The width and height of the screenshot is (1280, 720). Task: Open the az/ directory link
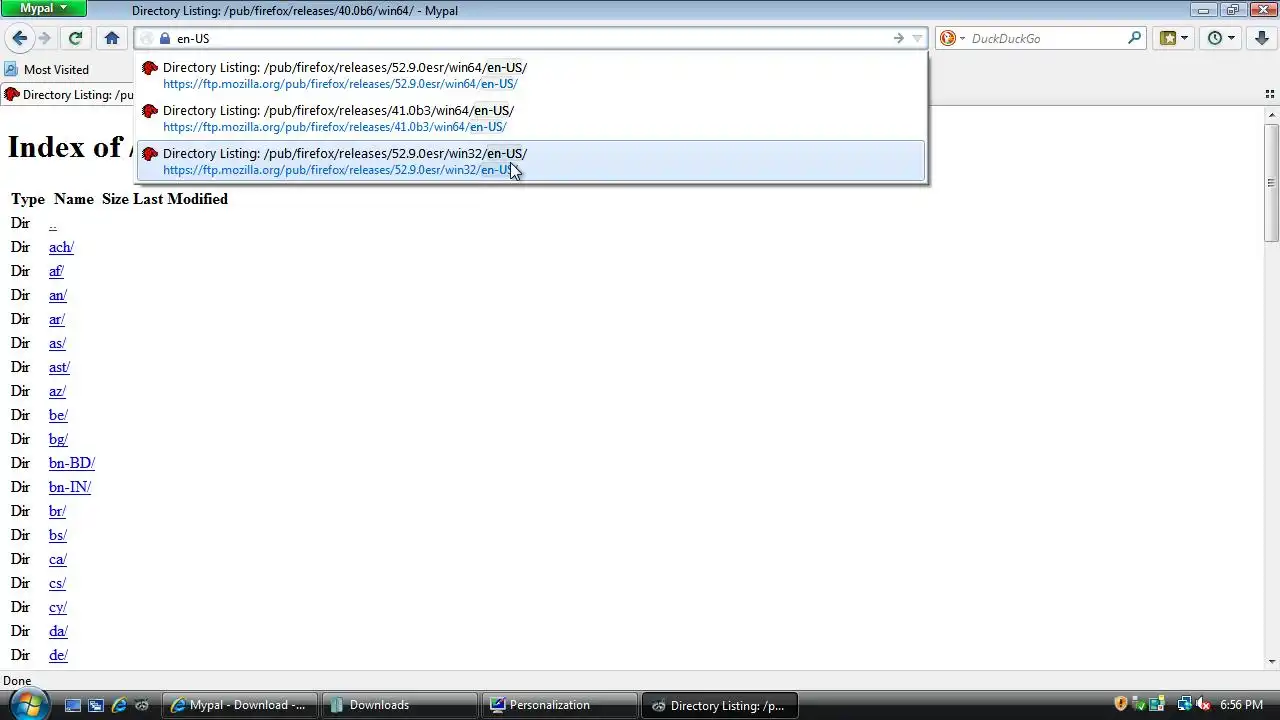(x=57, y=391)
